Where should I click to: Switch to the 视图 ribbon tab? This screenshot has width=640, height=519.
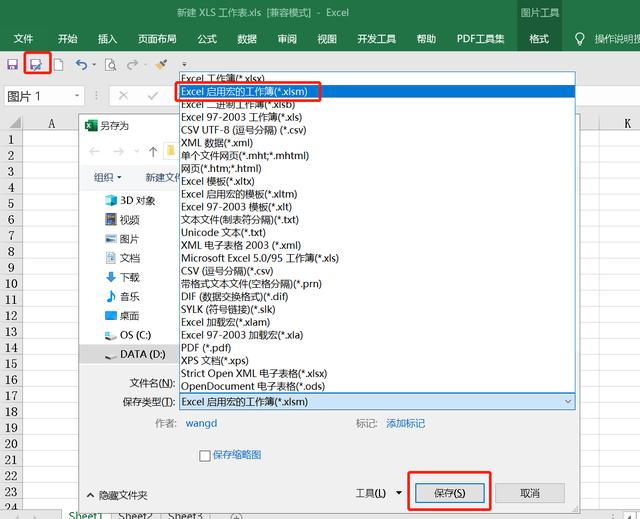click(327, 39)
